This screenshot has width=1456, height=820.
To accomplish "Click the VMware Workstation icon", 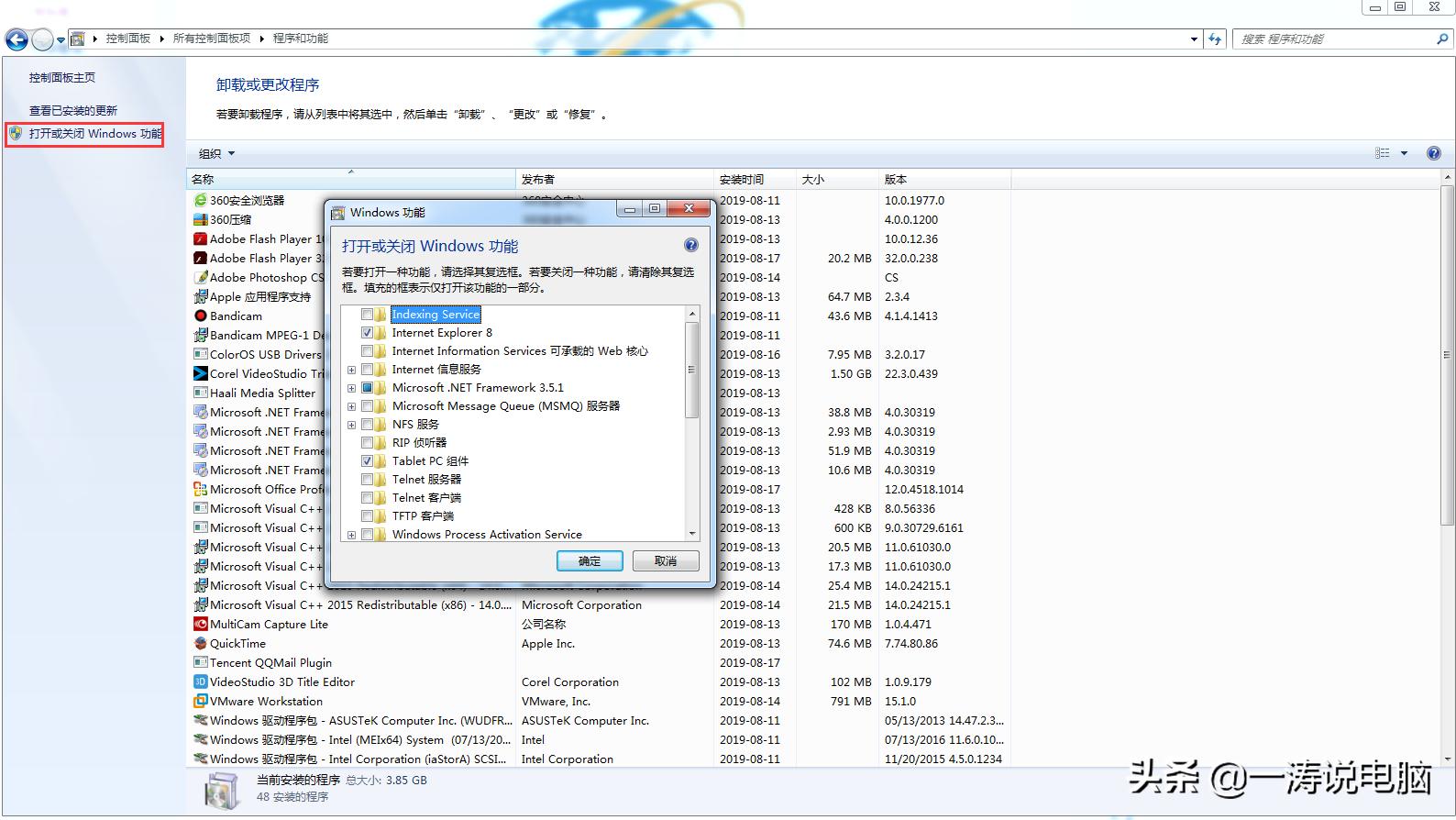I will tap(200, 701).
